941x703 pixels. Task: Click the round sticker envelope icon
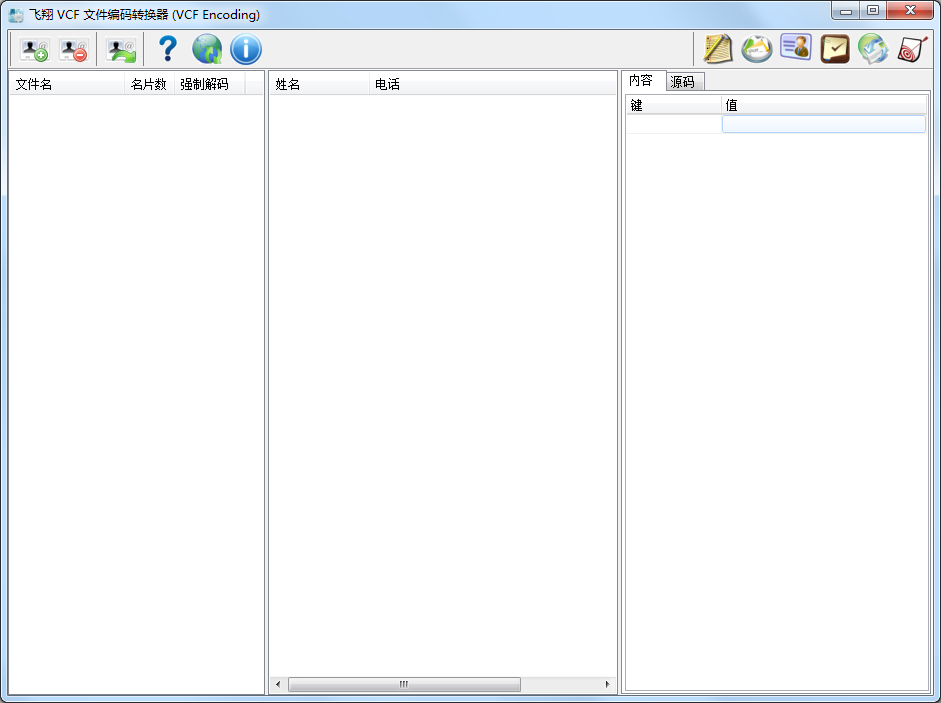coord(757,47)
